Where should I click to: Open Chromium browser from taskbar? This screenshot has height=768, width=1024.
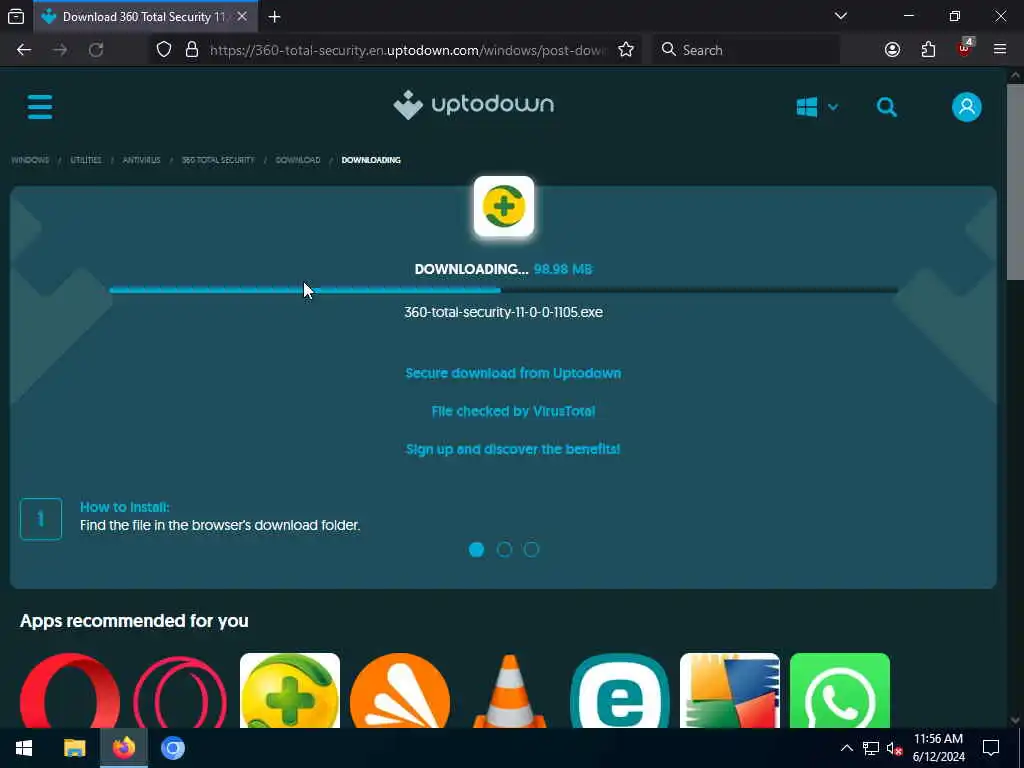(173, 748)
